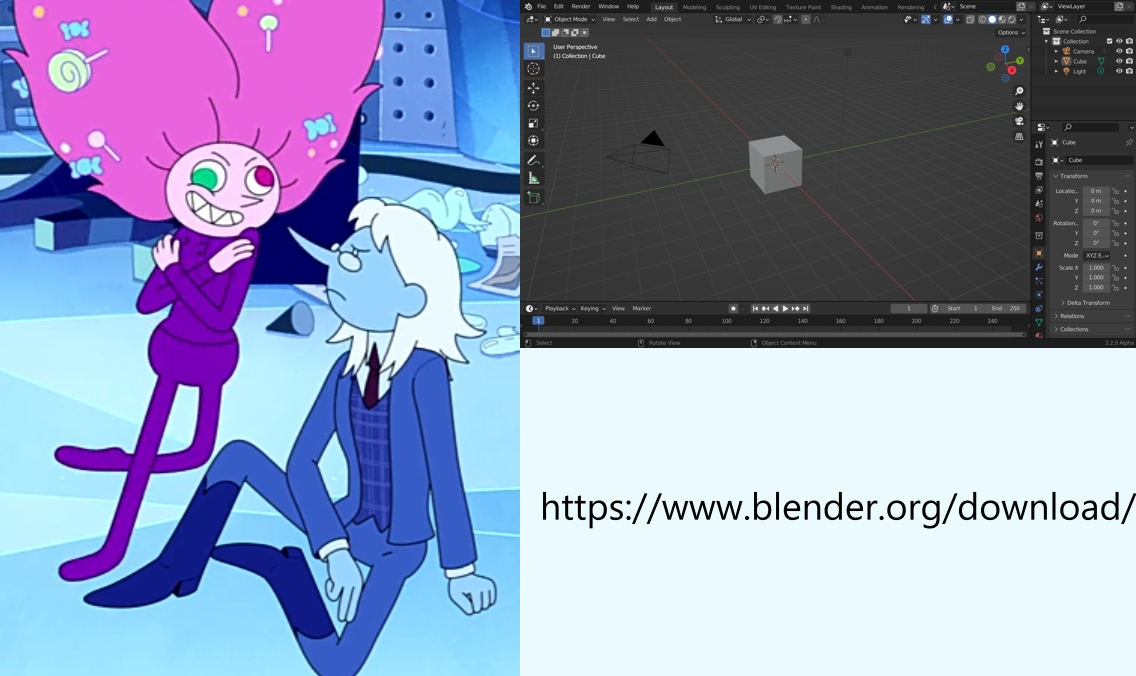Toggle proportional editing button
Viewport: 1136px width, 676px height.
pyautogui.click(x=806, y=20)
